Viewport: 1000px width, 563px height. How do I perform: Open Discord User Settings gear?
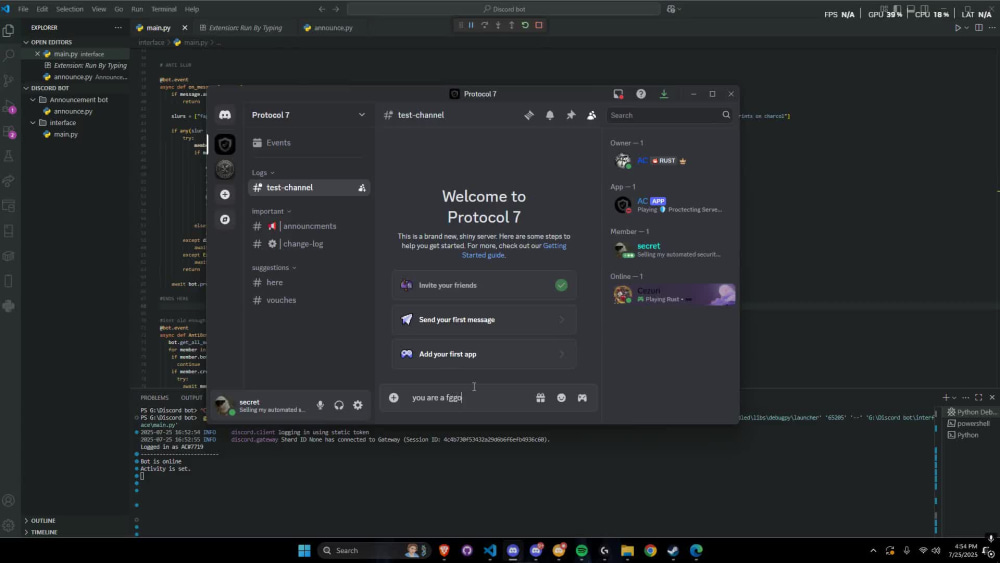click(x=358, y=406)
